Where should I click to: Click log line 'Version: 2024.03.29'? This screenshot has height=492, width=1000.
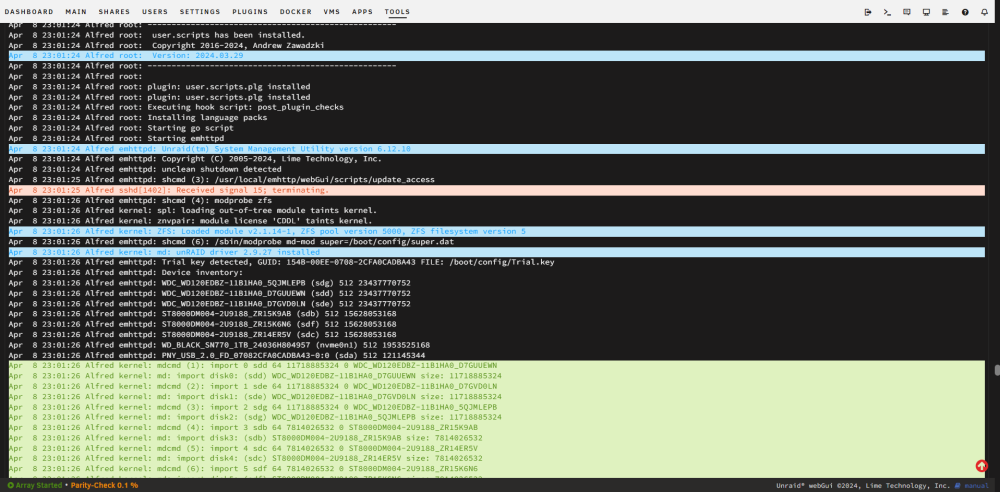497,56
